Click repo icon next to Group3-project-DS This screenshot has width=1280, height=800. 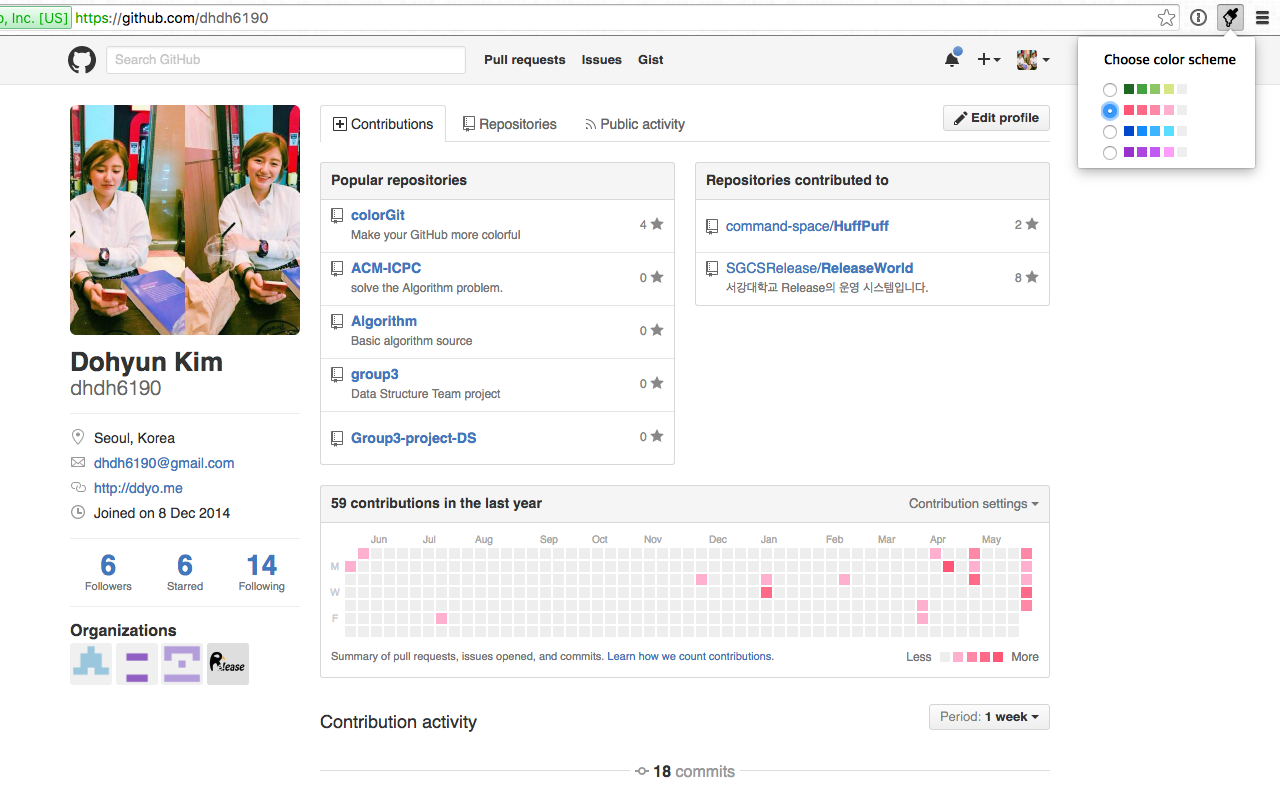337,439
